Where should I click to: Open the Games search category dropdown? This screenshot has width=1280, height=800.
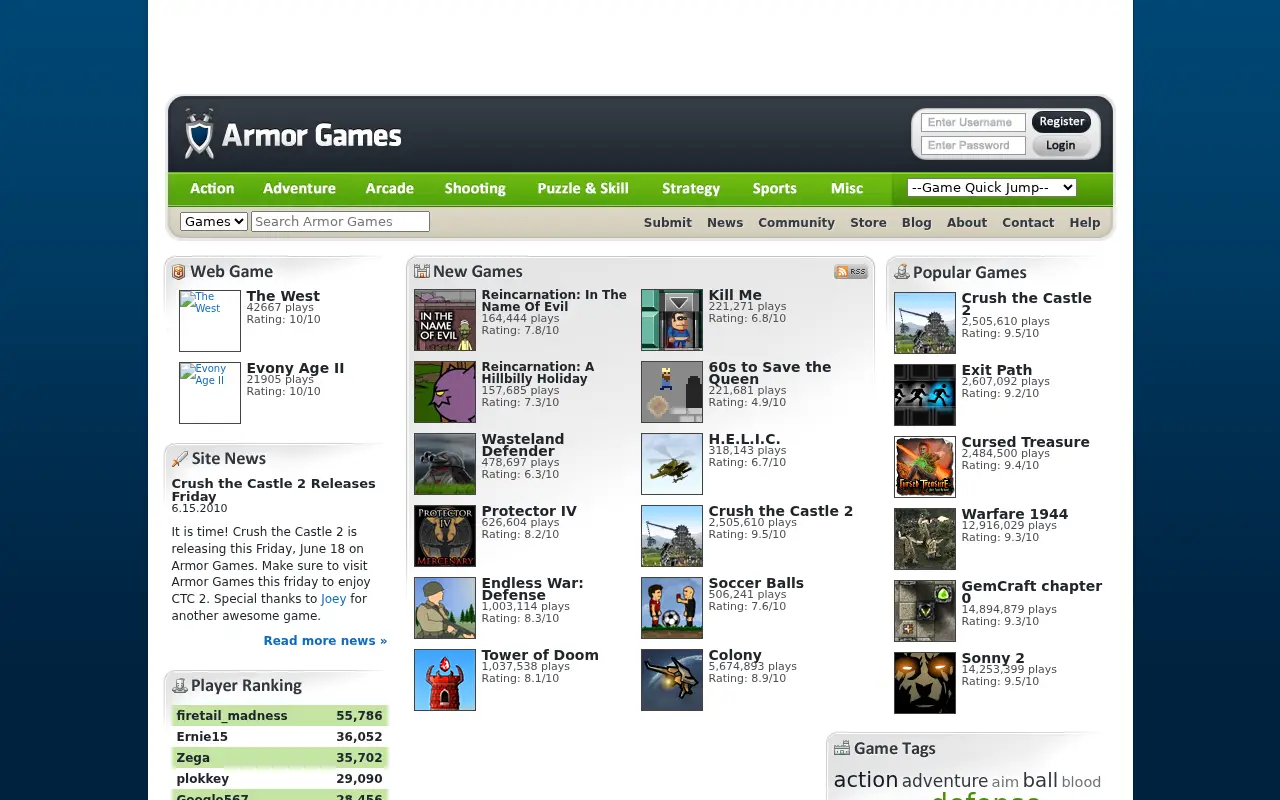pos(214,221)
